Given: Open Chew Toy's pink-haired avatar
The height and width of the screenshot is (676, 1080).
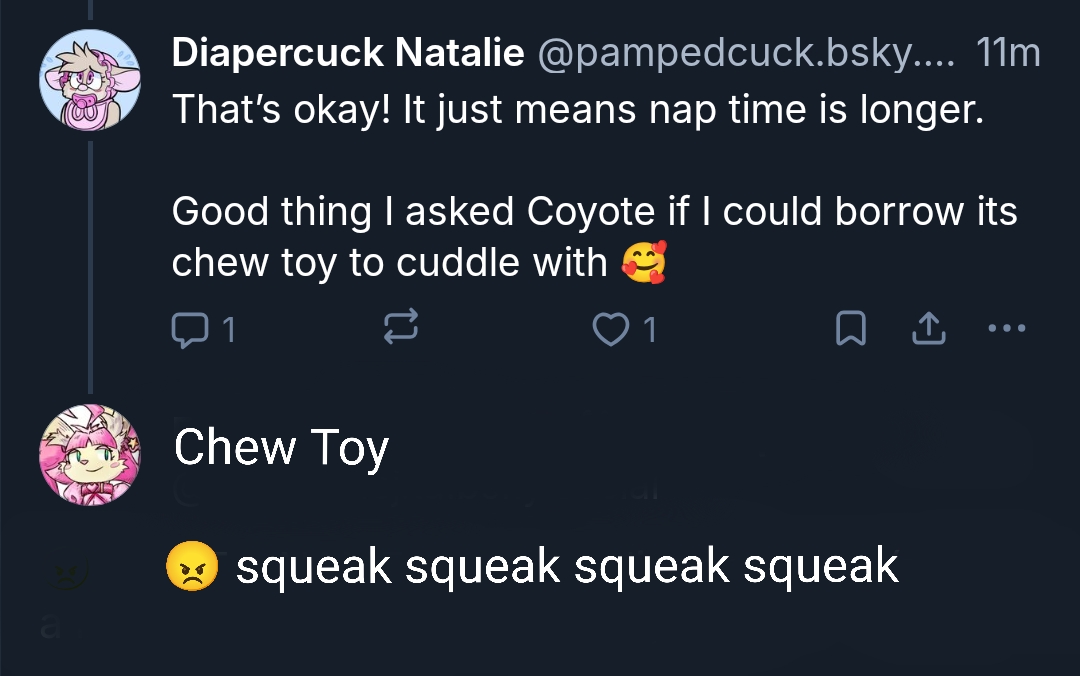Looking at the screenshot, I should click(90, 455).
